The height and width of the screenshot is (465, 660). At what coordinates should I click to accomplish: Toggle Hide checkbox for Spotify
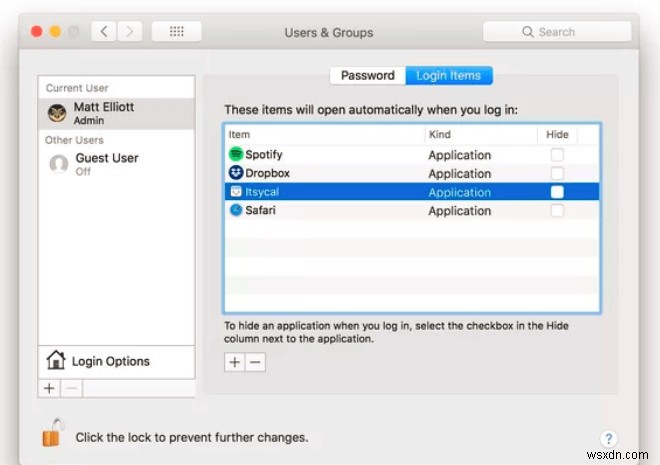click(557, 154)
